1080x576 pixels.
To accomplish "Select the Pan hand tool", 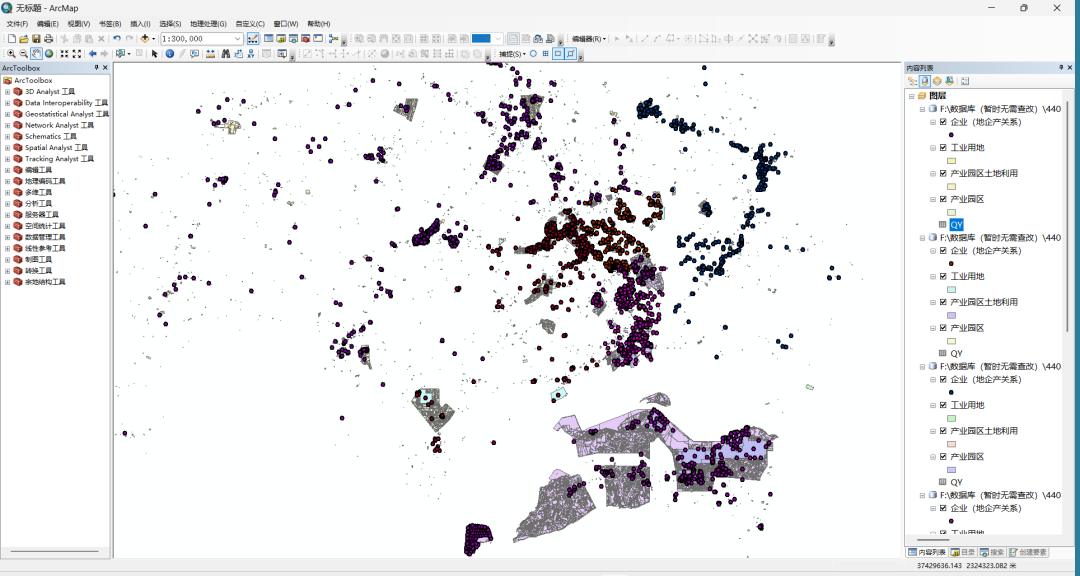I will [x=37, y=54].
